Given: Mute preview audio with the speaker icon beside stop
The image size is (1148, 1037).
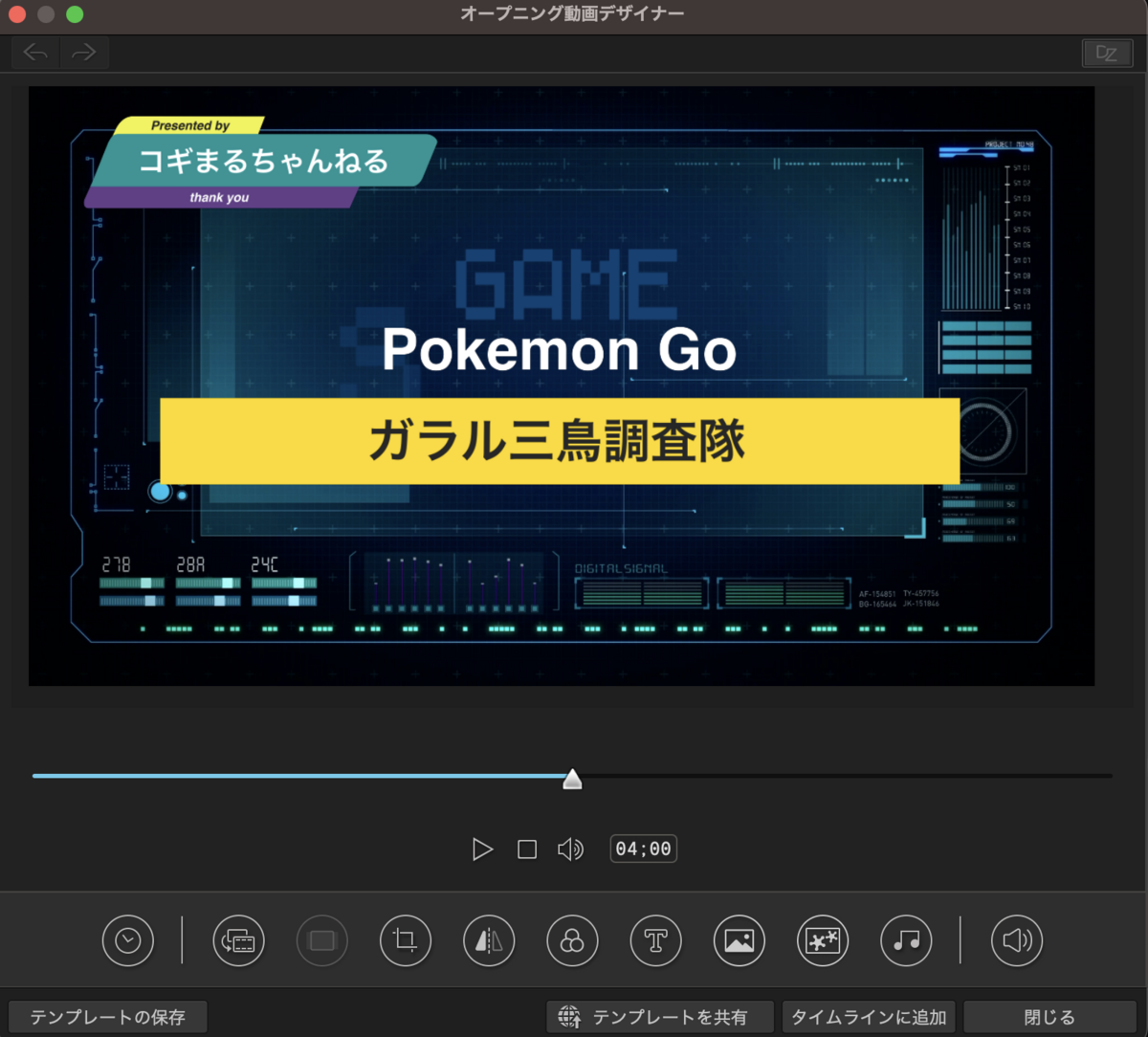Looking at the screenshot, I should tap(570, 849).
